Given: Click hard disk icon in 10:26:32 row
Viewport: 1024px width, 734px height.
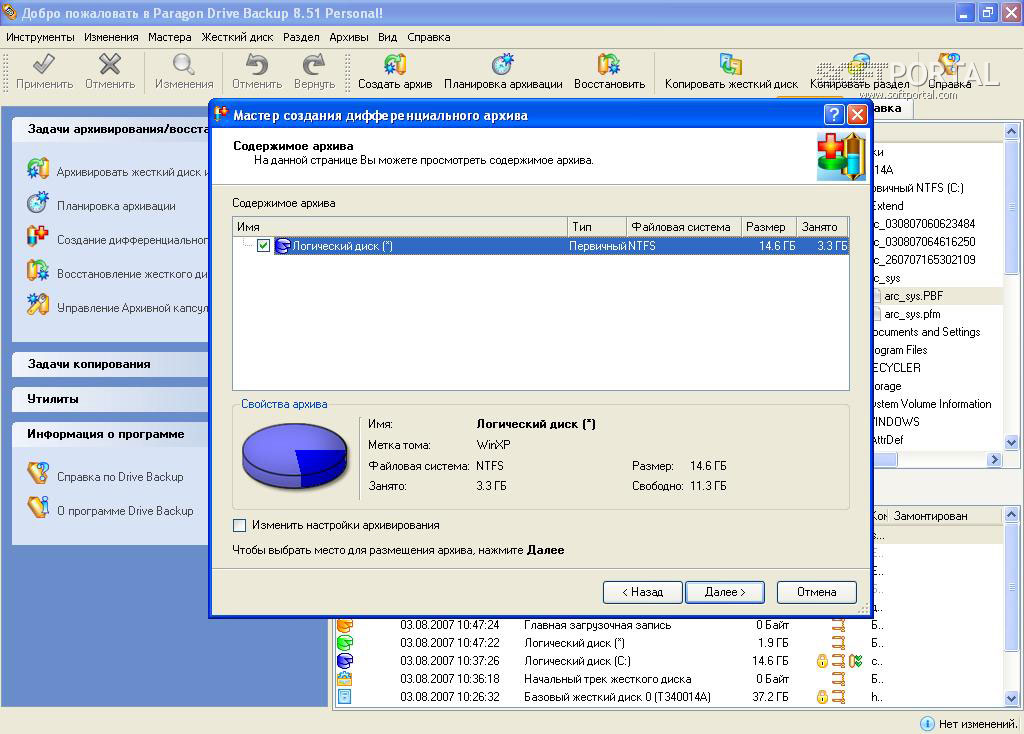Looking at the screenshot, I should pos(345,697).
